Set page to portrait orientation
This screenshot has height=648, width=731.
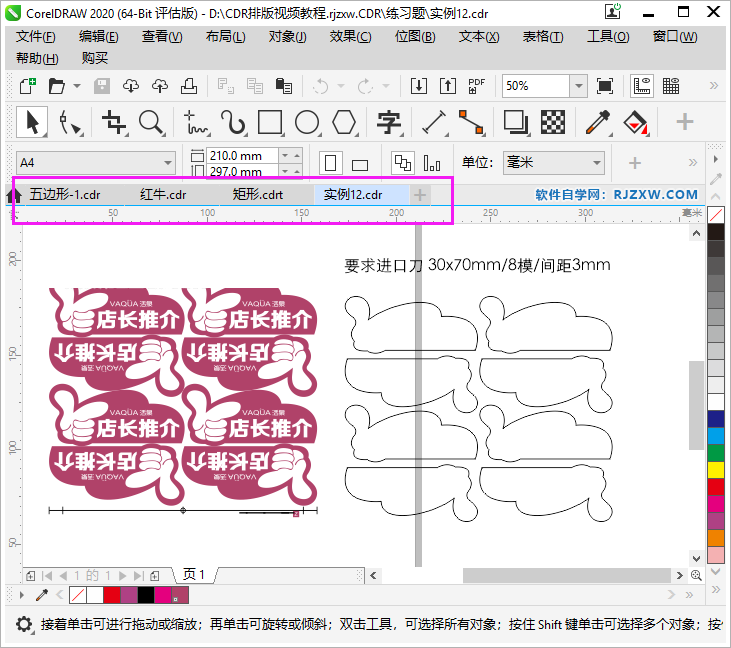point(331,163)
